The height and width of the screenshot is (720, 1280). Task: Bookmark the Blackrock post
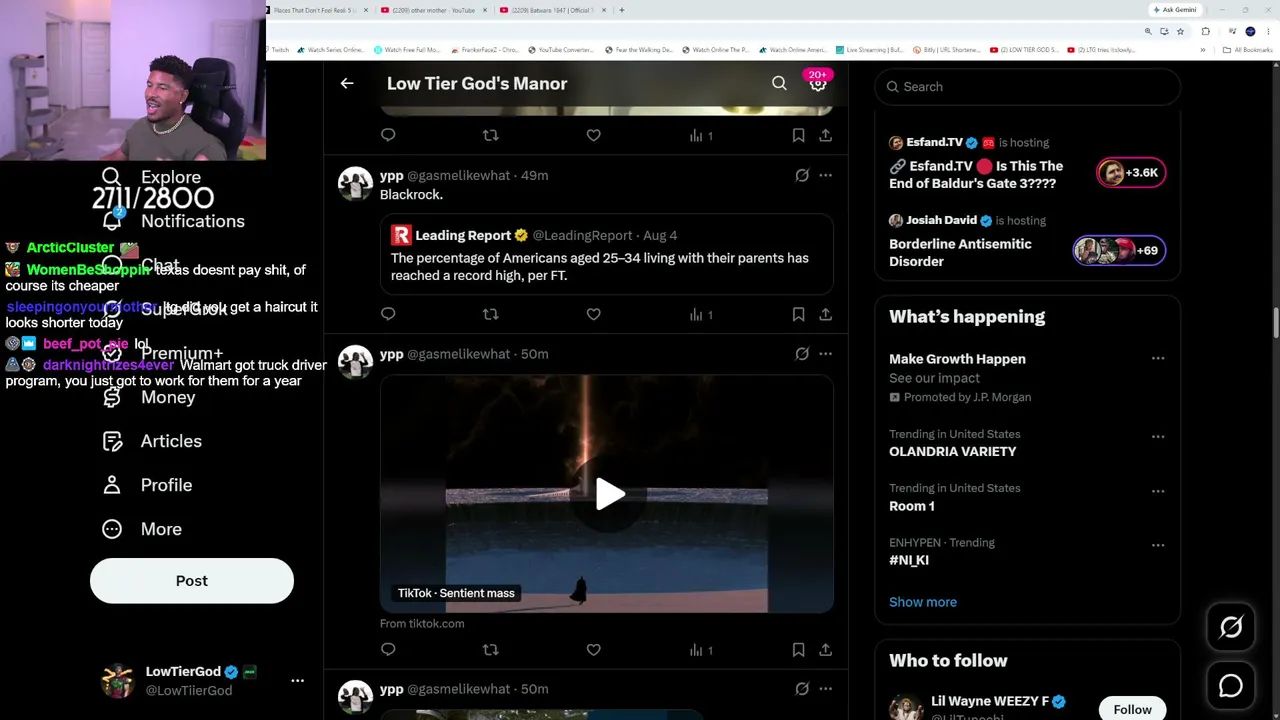tap(798, 314)
